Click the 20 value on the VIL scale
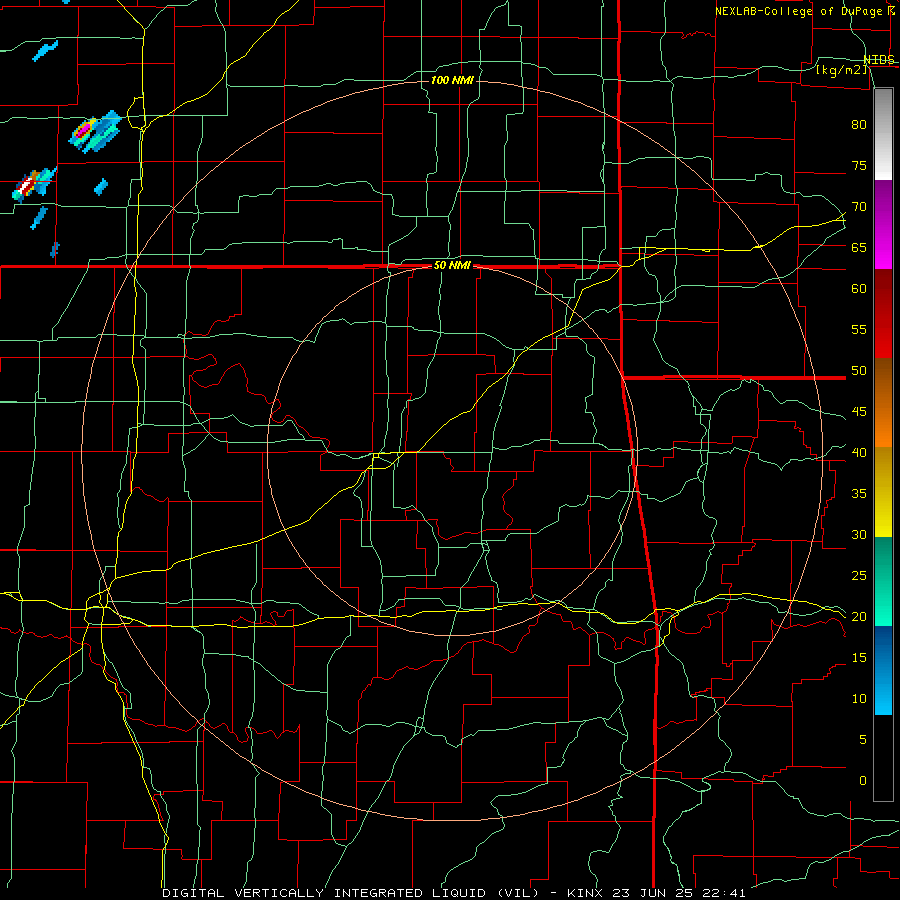This screenshot has width=900, height=900. [859, 616]
